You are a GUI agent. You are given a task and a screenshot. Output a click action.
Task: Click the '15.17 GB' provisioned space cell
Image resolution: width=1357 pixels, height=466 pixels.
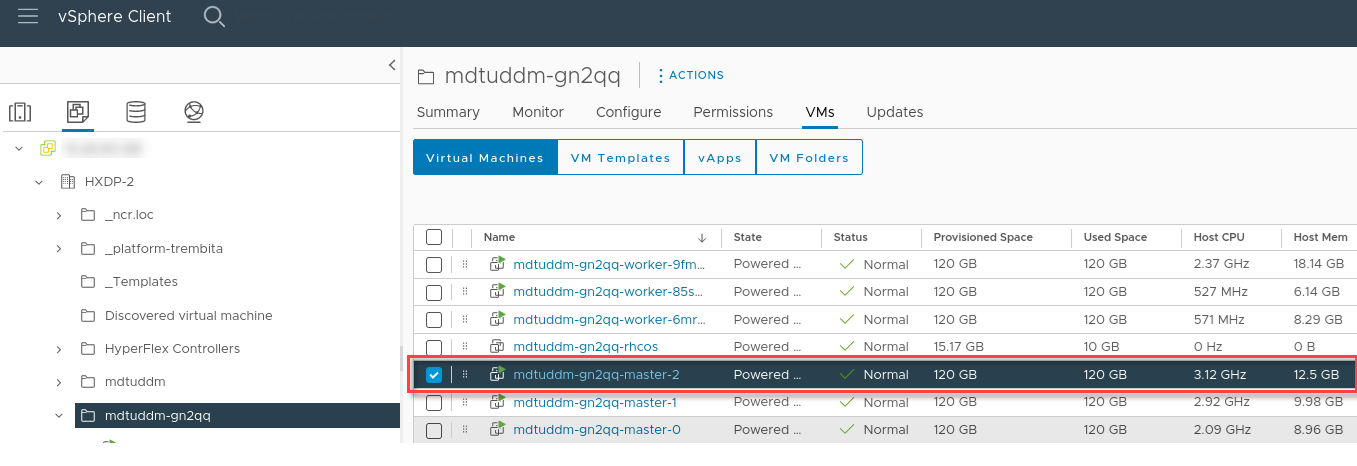coord(958,347)
